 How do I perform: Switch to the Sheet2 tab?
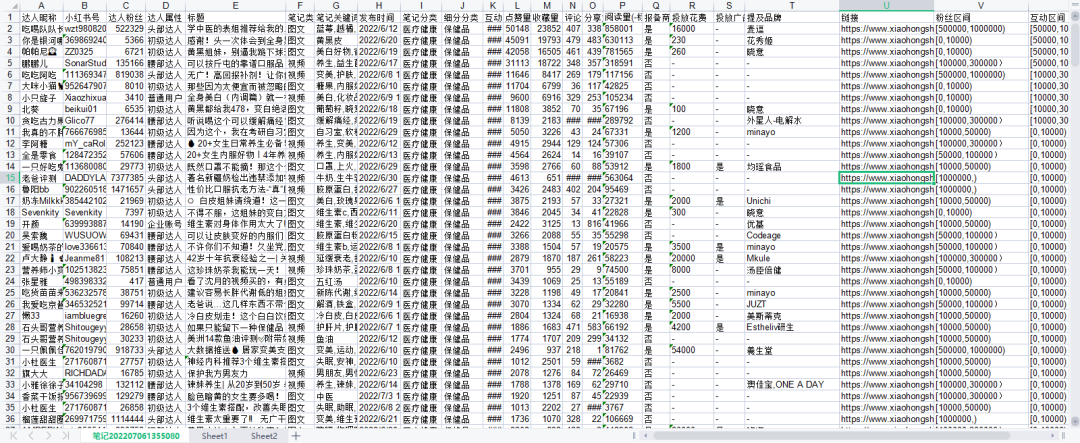pos(264,436)
